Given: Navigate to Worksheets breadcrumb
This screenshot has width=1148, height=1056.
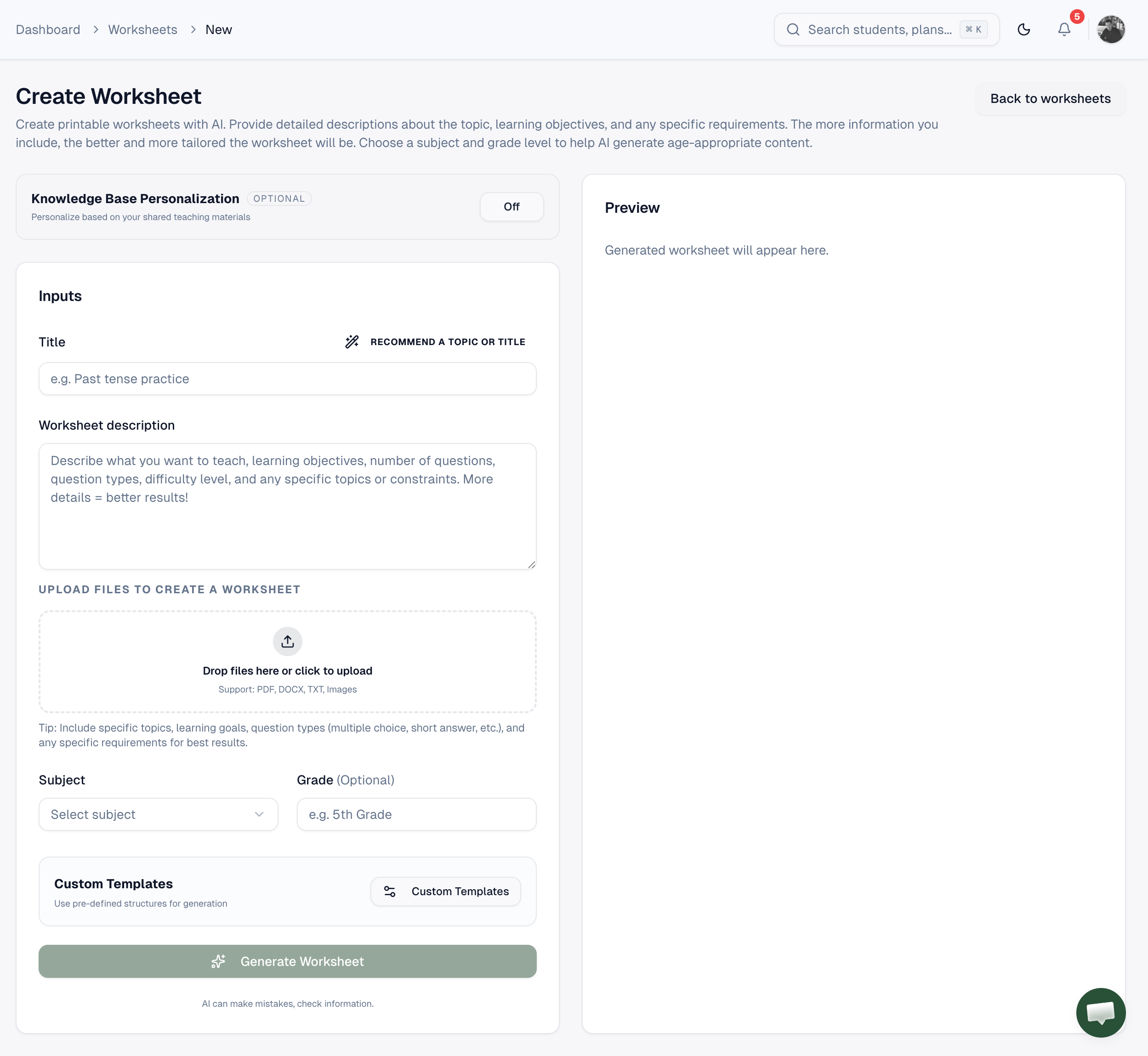Looking at the screenshot, I should coord(143,30).
